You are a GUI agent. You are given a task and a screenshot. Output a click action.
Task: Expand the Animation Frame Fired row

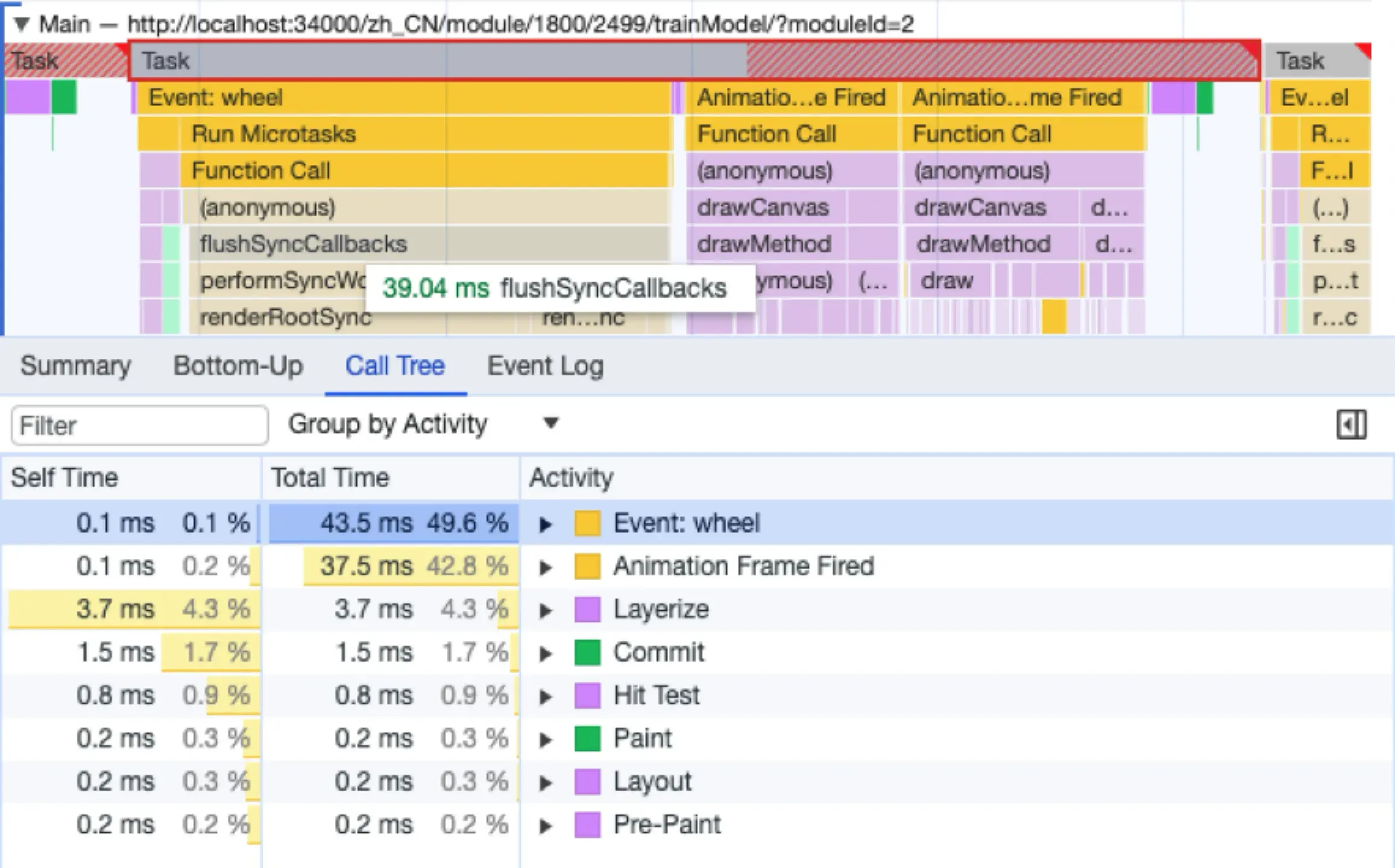click(546, 567)
